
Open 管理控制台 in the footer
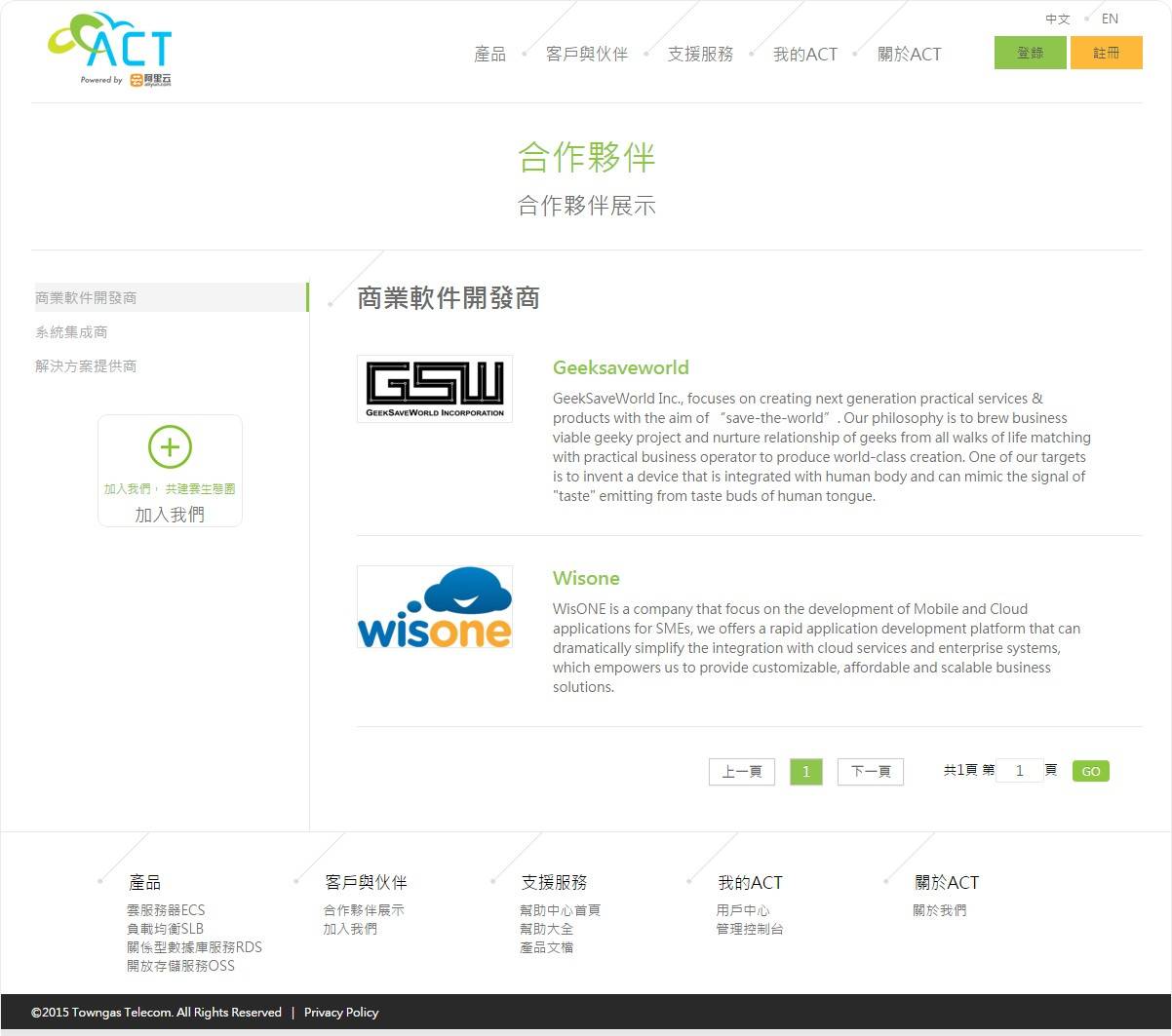click(x=748, y=929)
